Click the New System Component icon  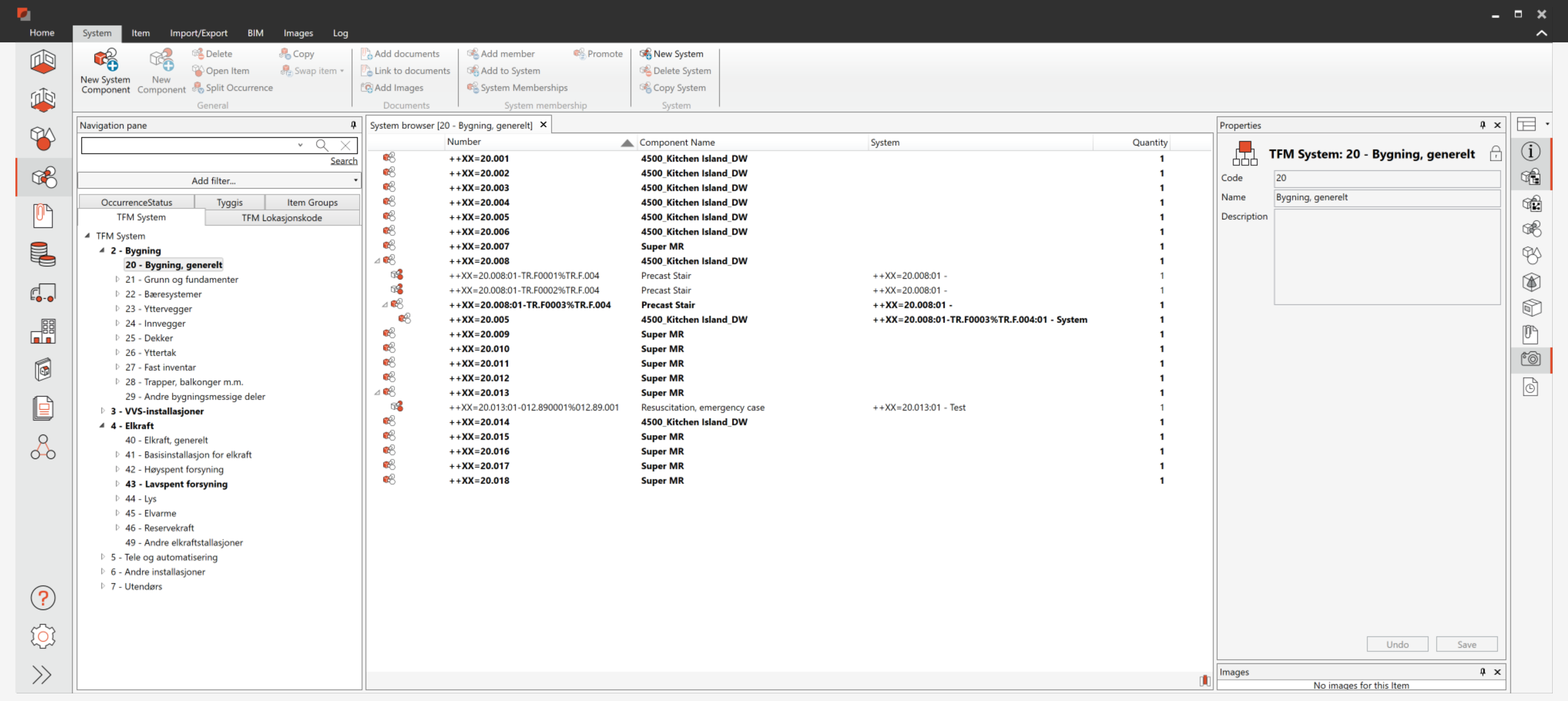(105, 62)
